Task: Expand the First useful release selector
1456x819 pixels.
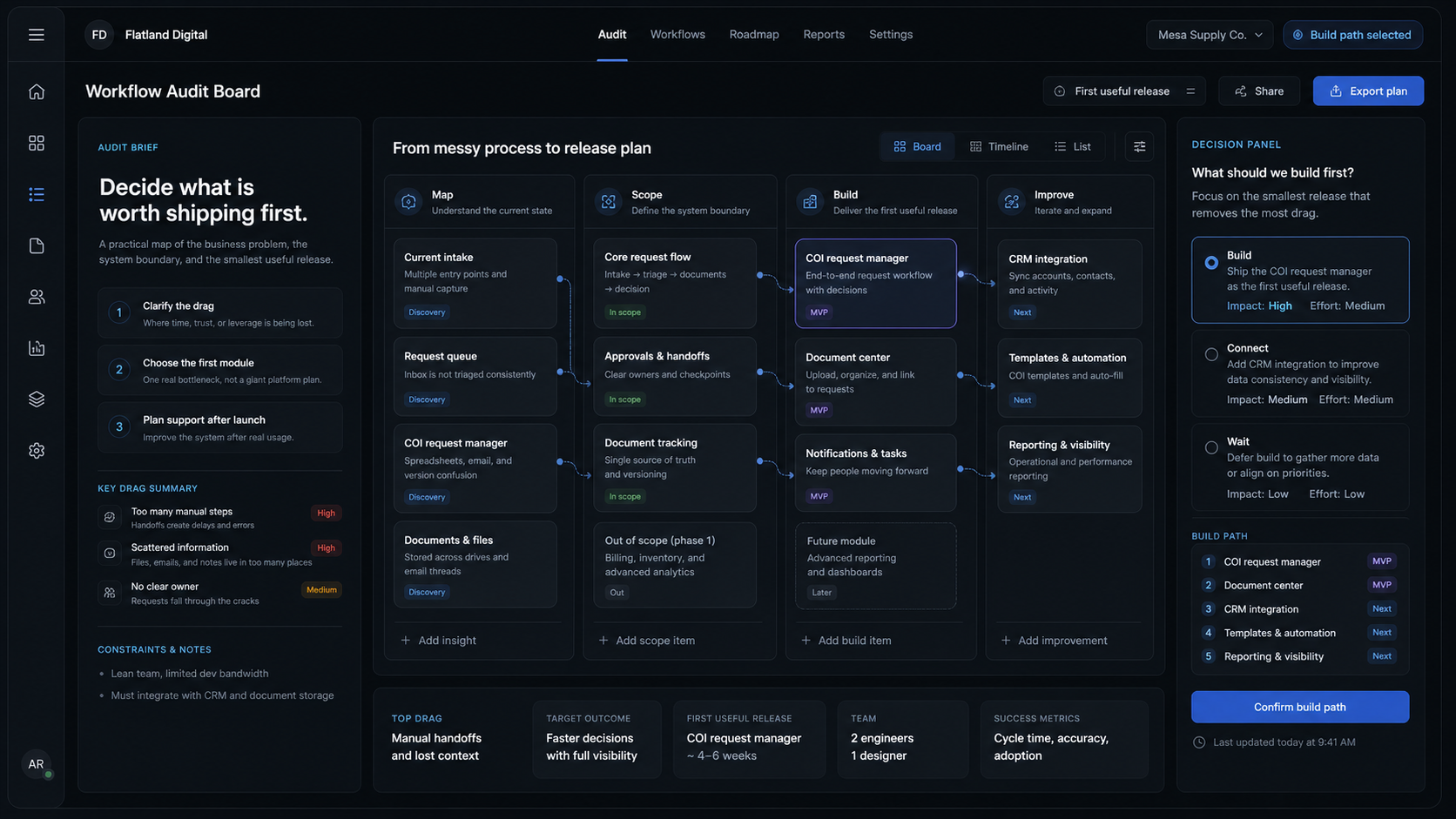Action: tap(1124, 91)
